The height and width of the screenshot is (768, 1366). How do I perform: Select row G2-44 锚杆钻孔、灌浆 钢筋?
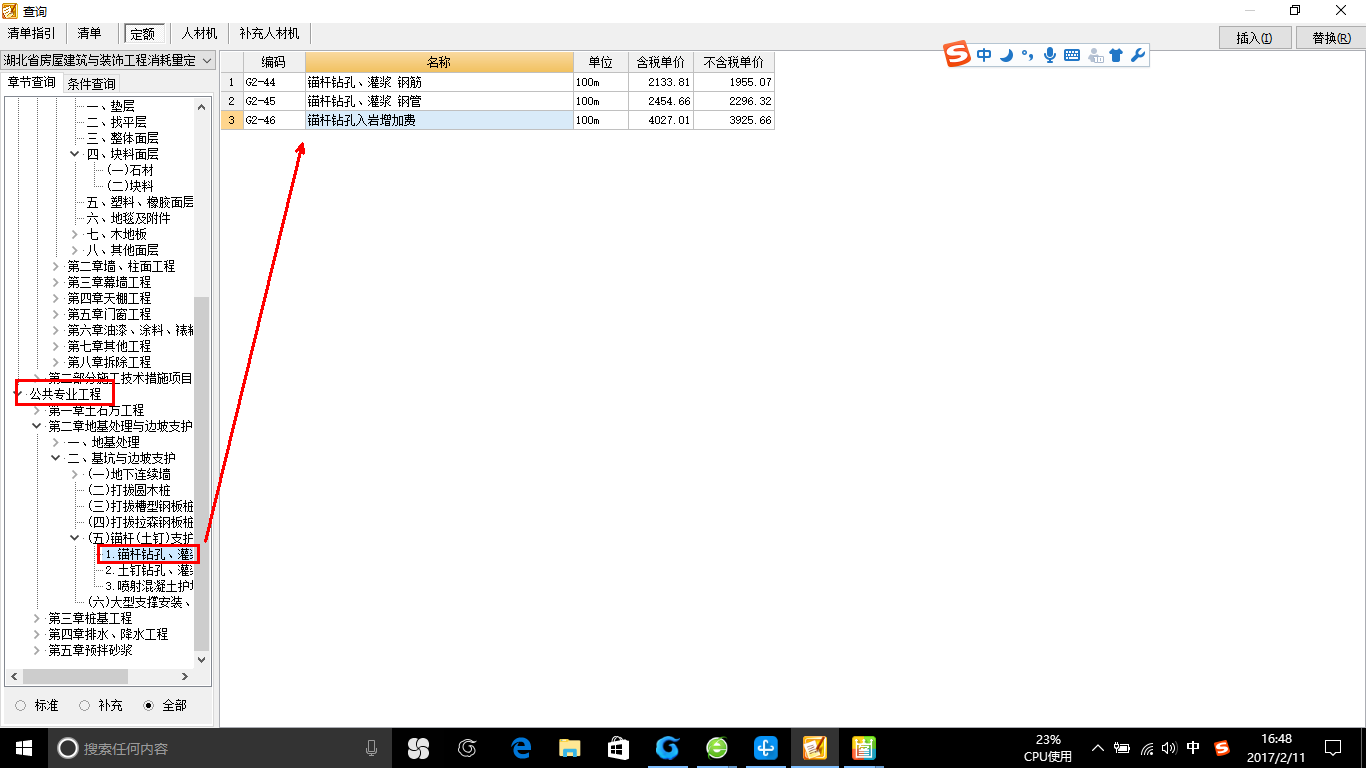point(497,82)
